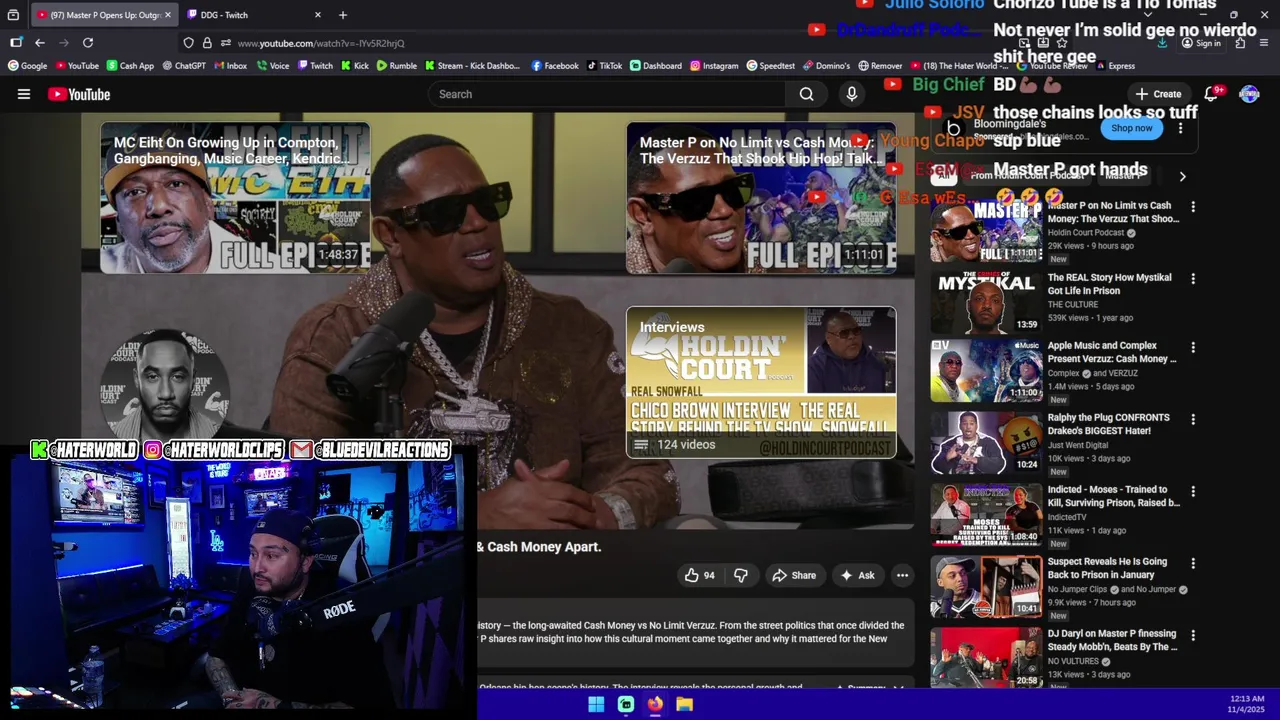Open the Speedtest bookmark
The width and height of the screenshot is (1280, 720).
pos(771,66)
